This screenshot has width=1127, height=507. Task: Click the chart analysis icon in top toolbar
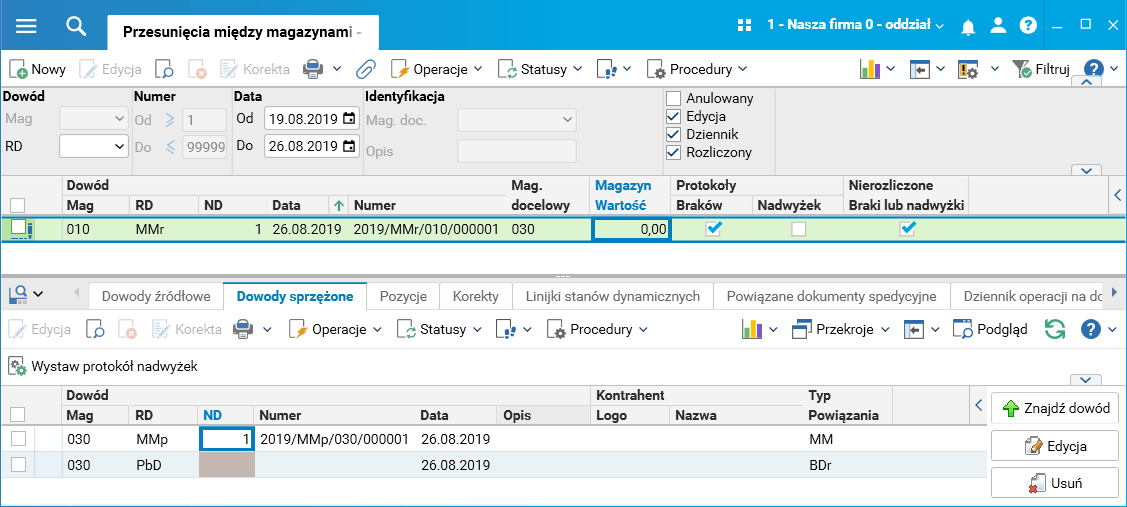pos(870,69)
